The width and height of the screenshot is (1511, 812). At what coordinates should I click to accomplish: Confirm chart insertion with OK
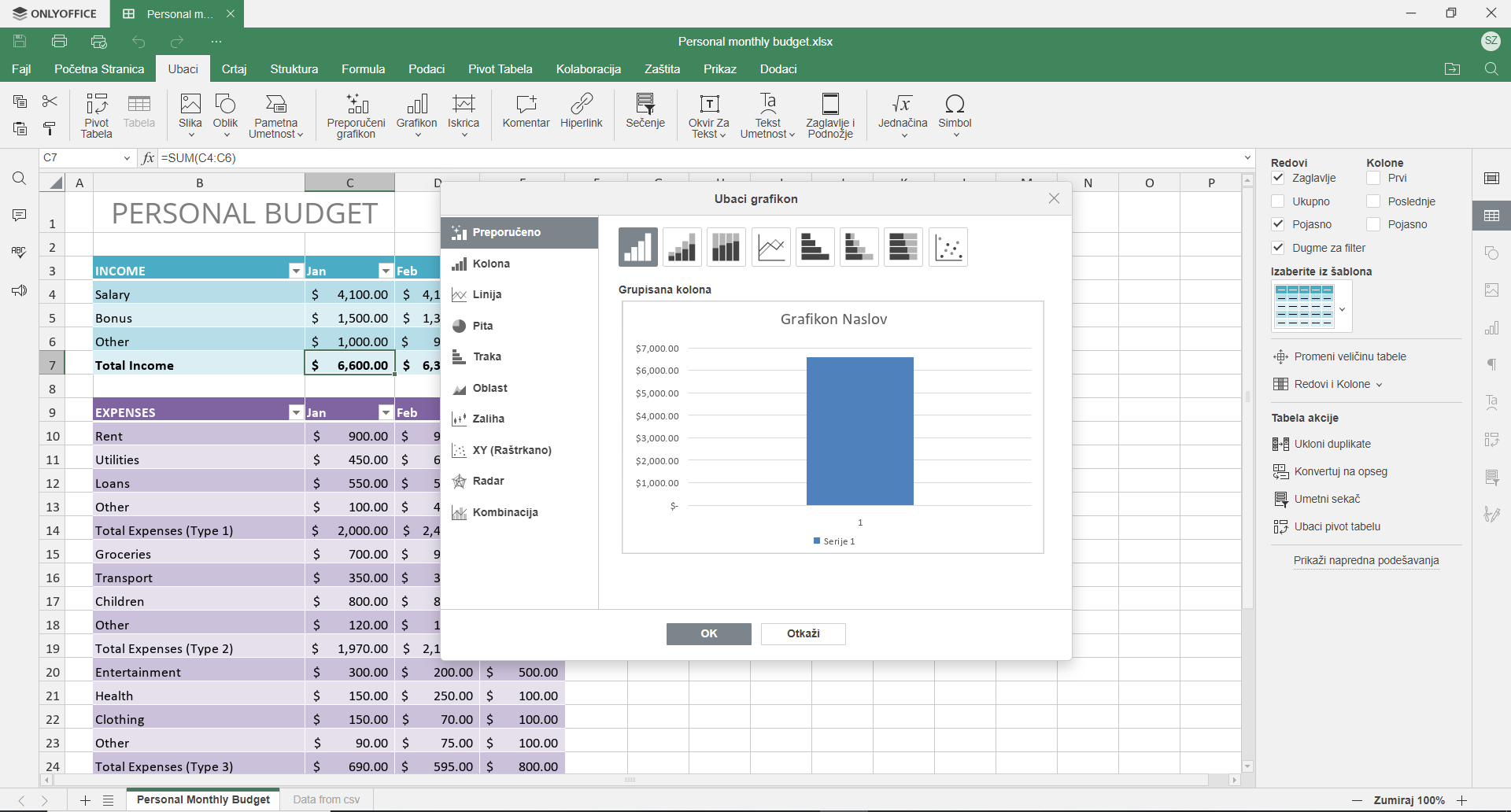click(707, 633)
